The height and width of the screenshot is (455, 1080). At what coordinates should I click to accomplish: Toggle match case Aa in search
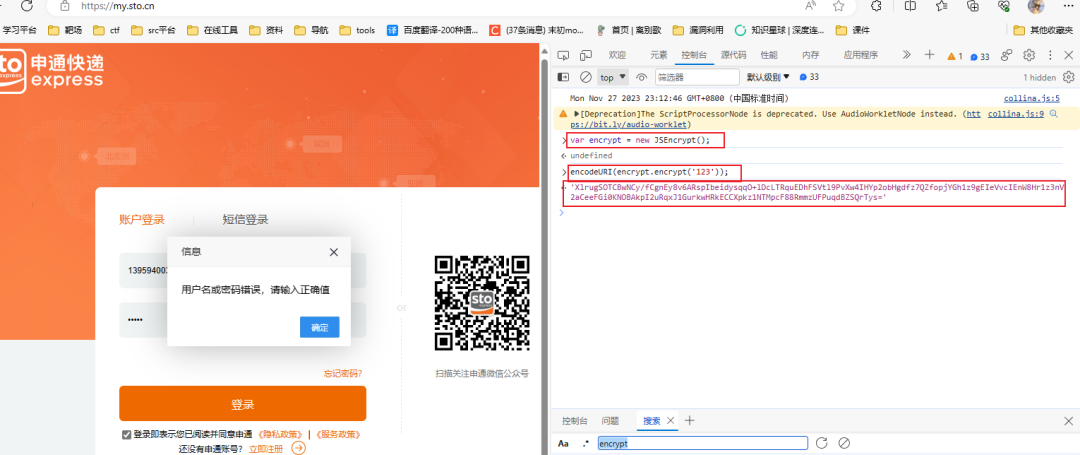coord(563,443)
